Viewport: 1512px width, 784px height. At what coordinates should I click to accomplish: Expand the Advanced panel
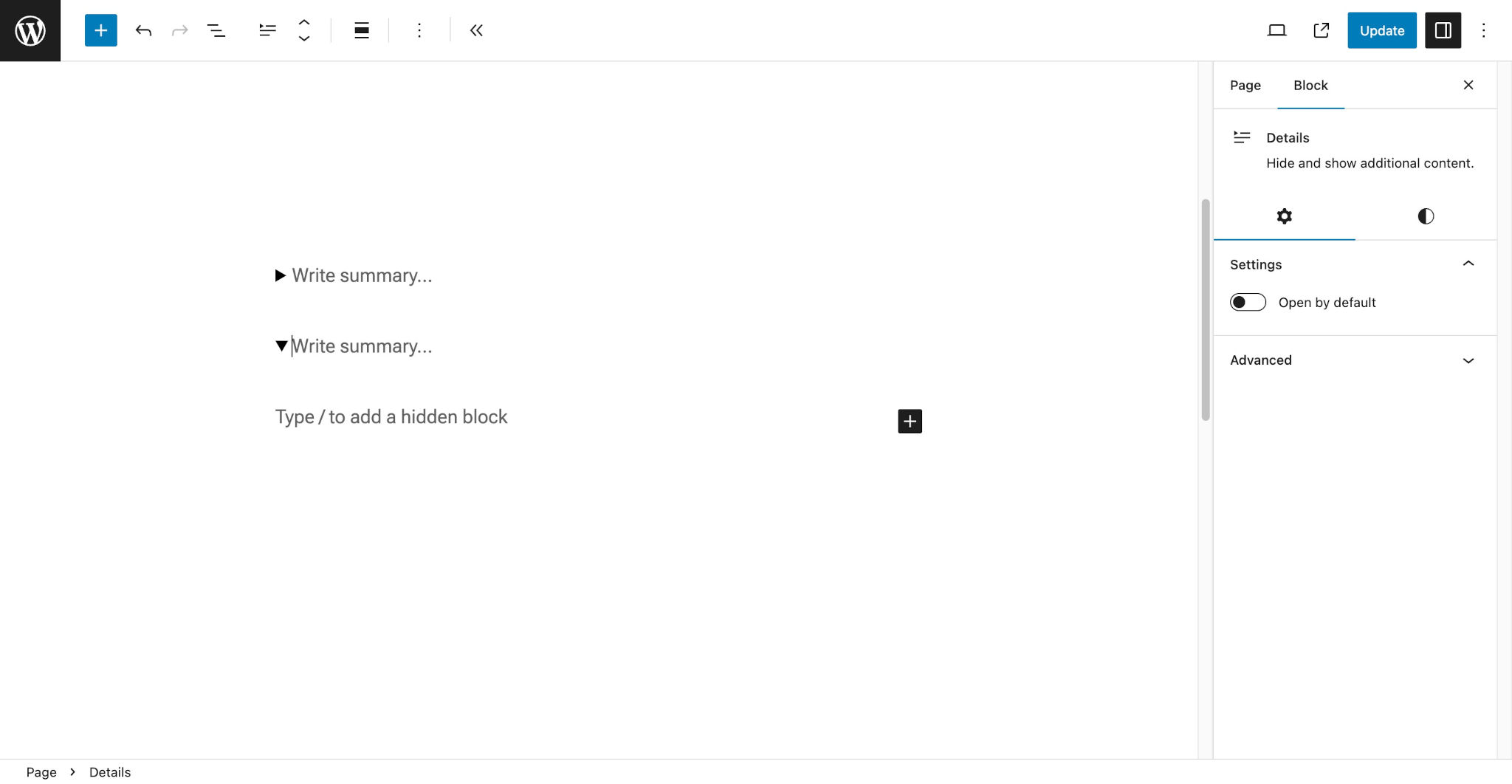[x=1354, y=360]
